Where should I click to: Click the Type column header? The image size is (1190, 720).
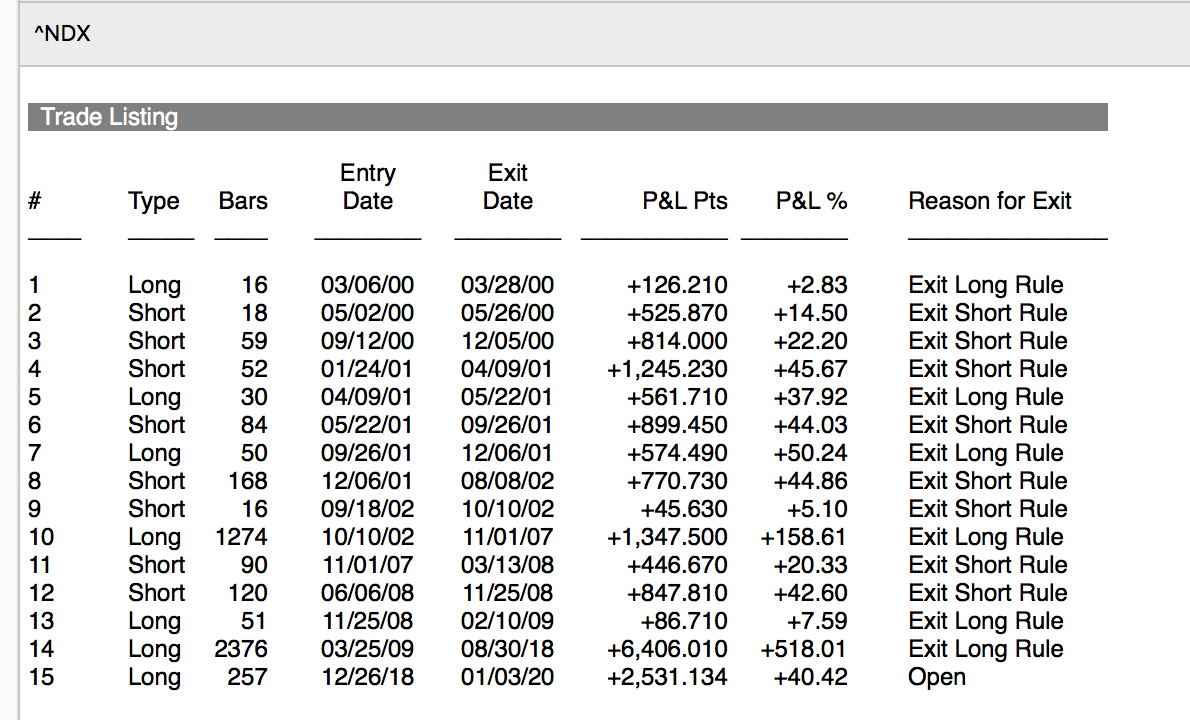pyautogui.click(x=154, y=201)
